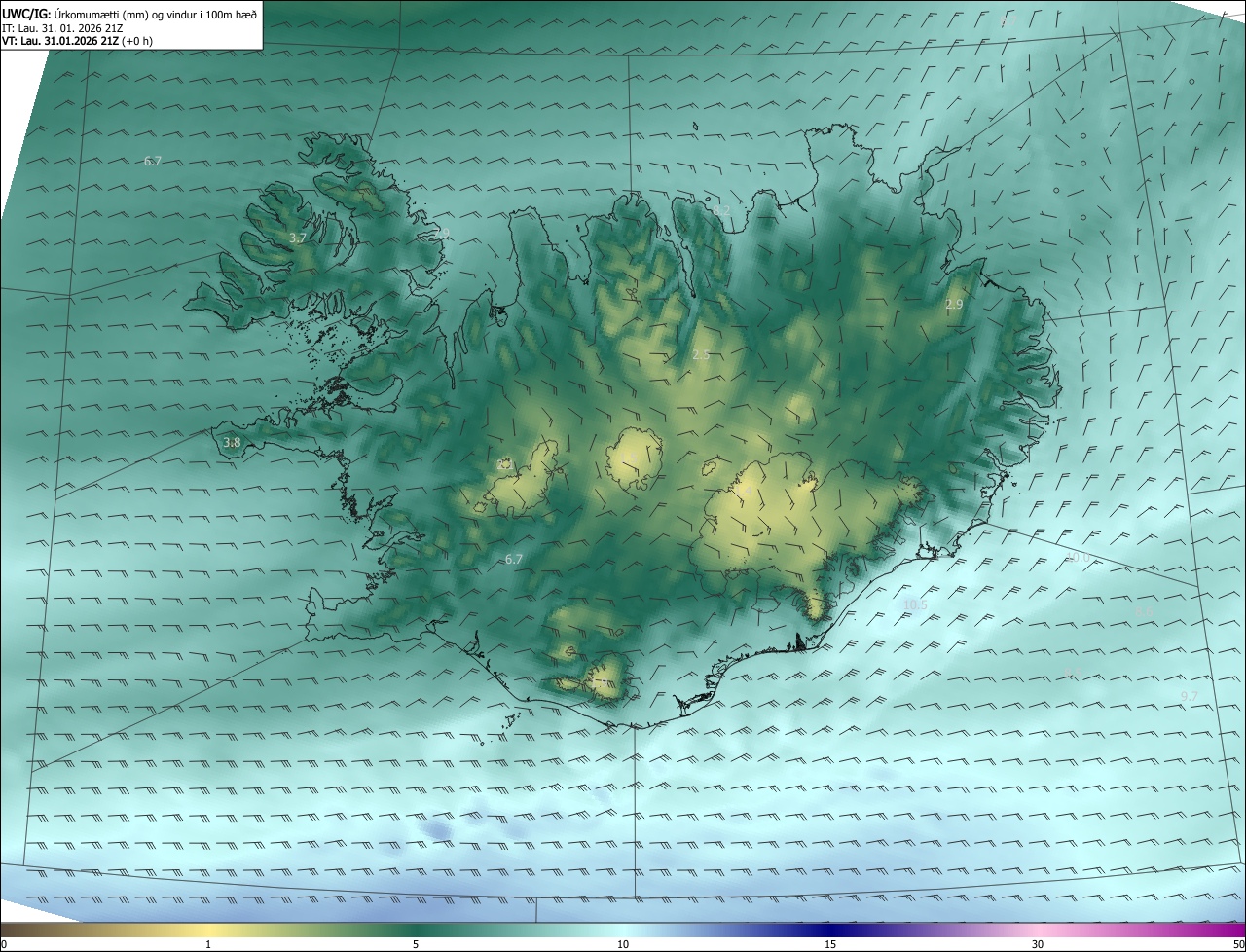The image size is (1246, 952).
Task: Click the 10.0 value label on the map
Action: click(x=1078, y=557)
